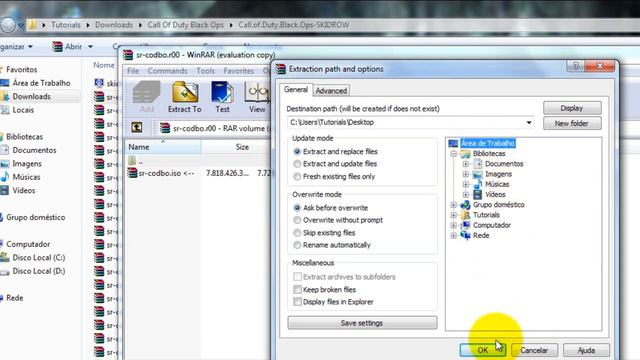Viewport: 640px width, 360px height.
Task: Click the greyed Add toolbar icon
Action: (x=147, y=92)
